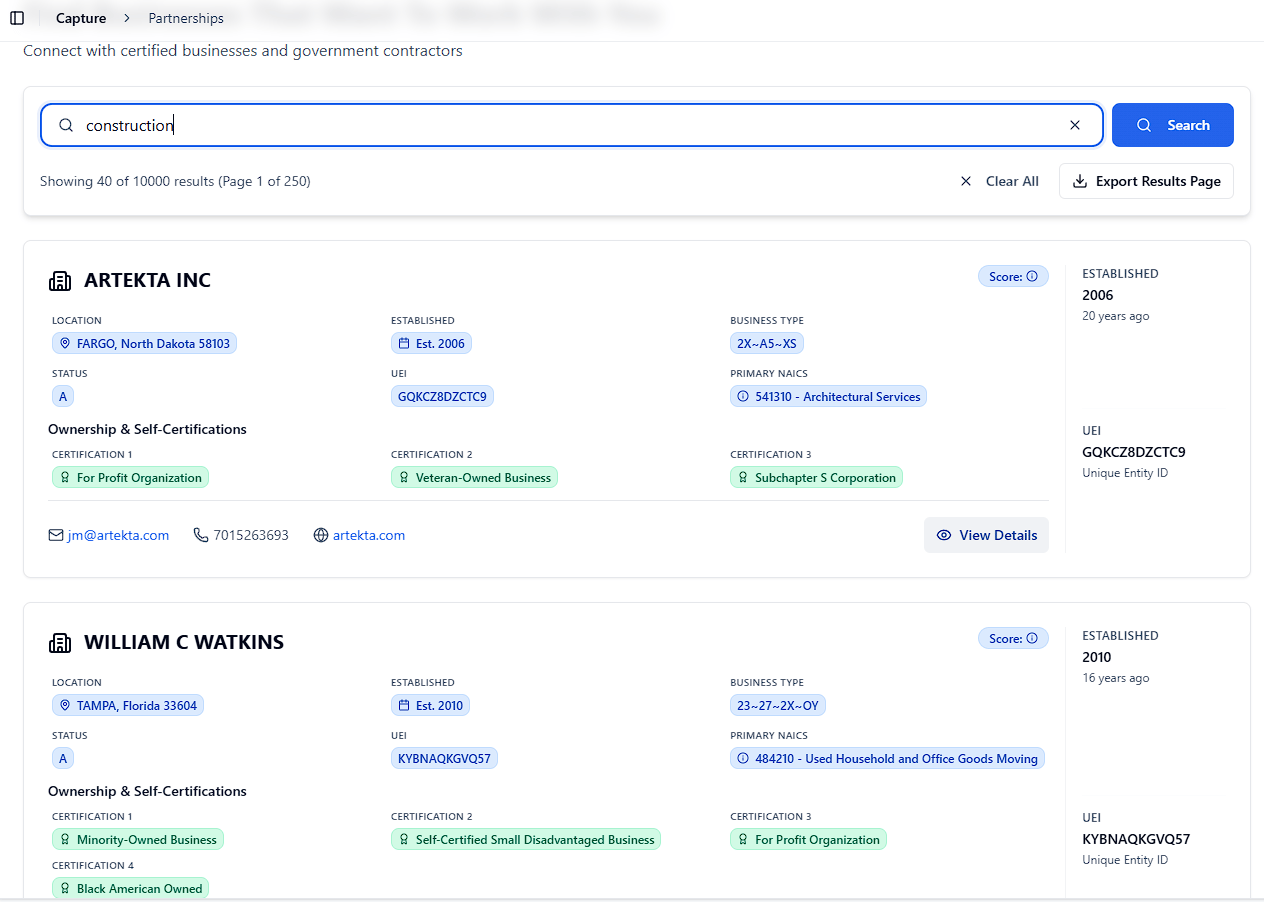Screen dimensions: 1264x902
Task: Click the GQKCZ8DZCTC9 UEI chip
Action: 442,396
